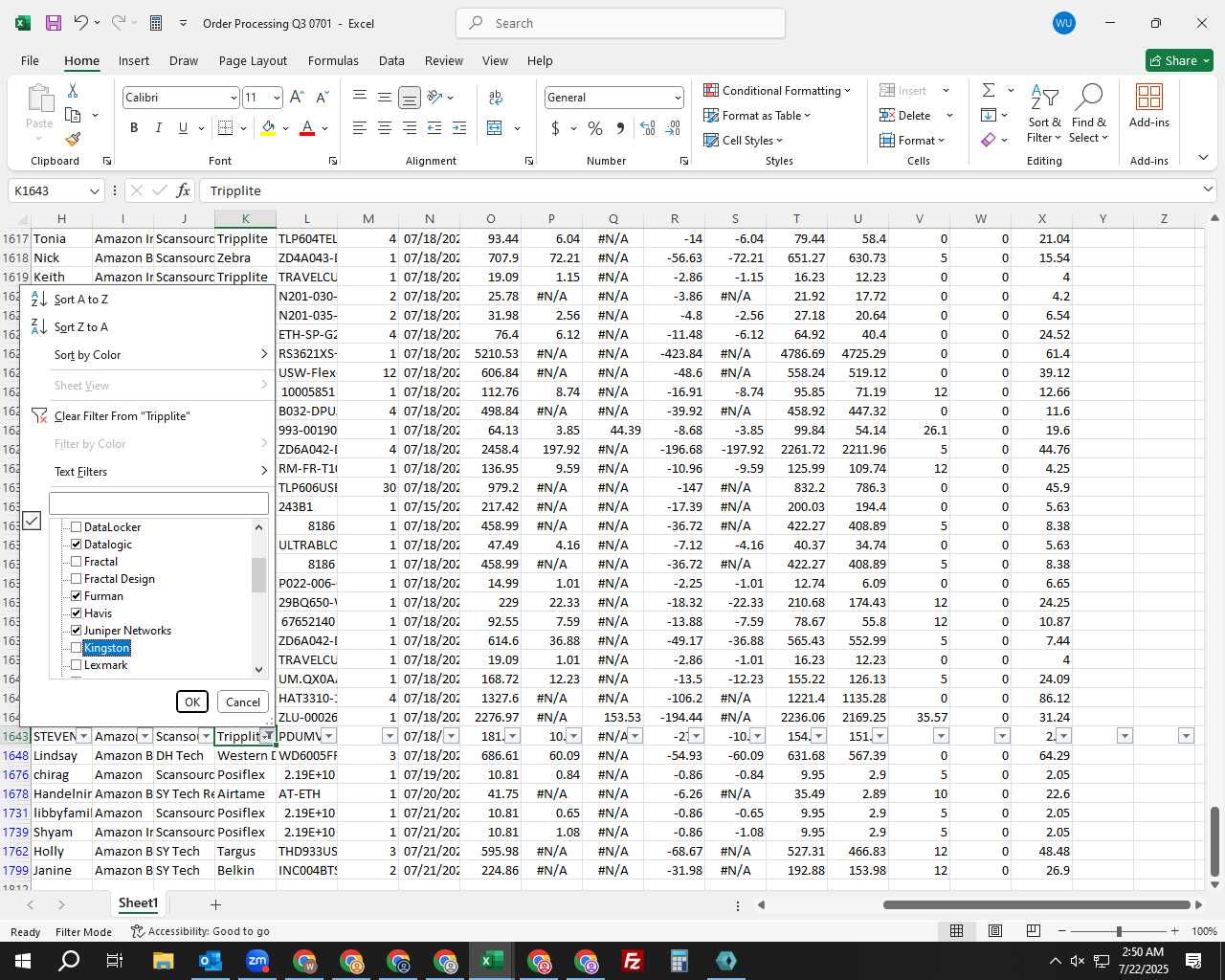
Task: Adjust the zoom slider in status bar
Action: [x=1119, y=931]
